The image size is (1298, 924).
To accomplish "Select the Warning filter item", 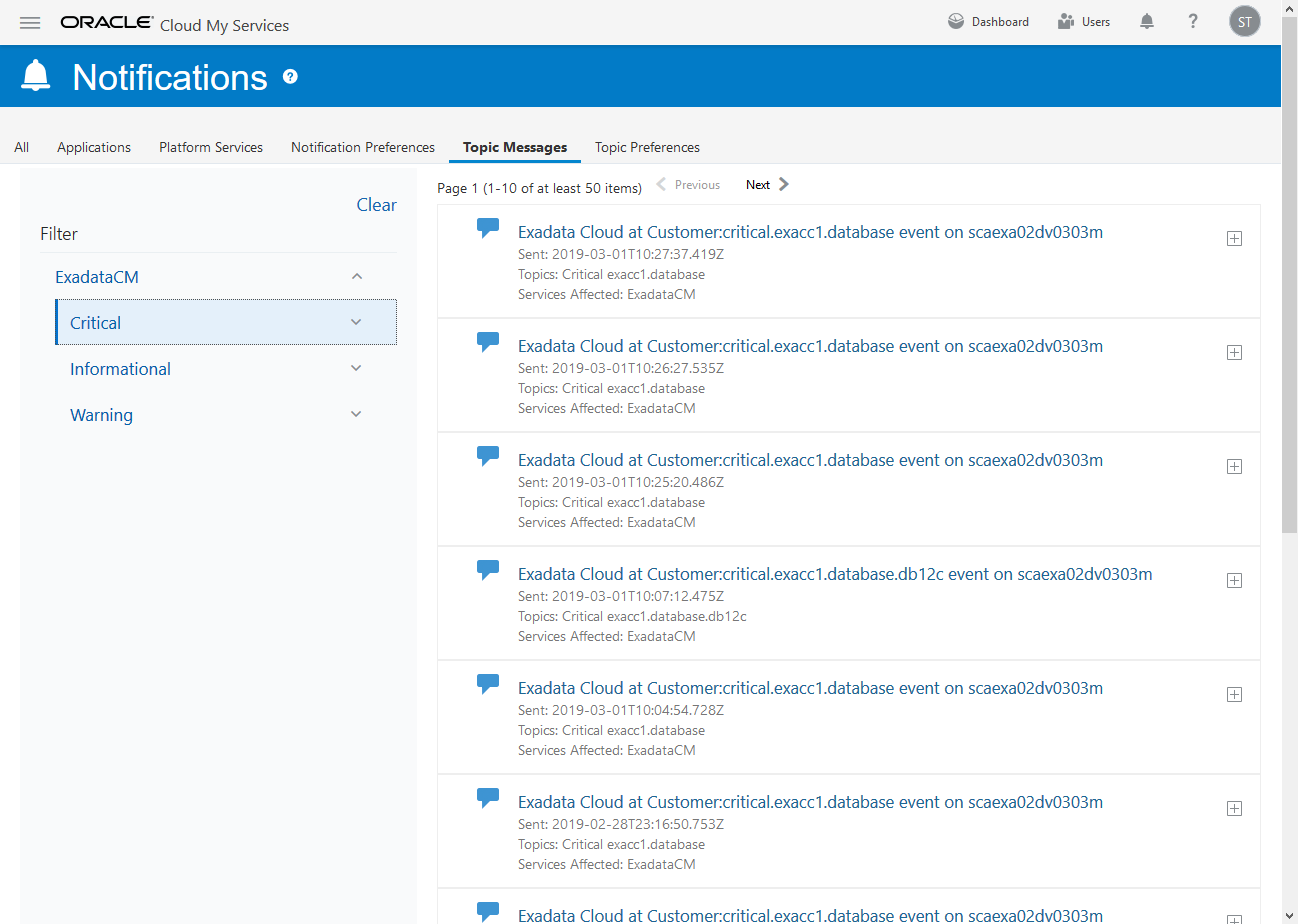I will 101,415.
